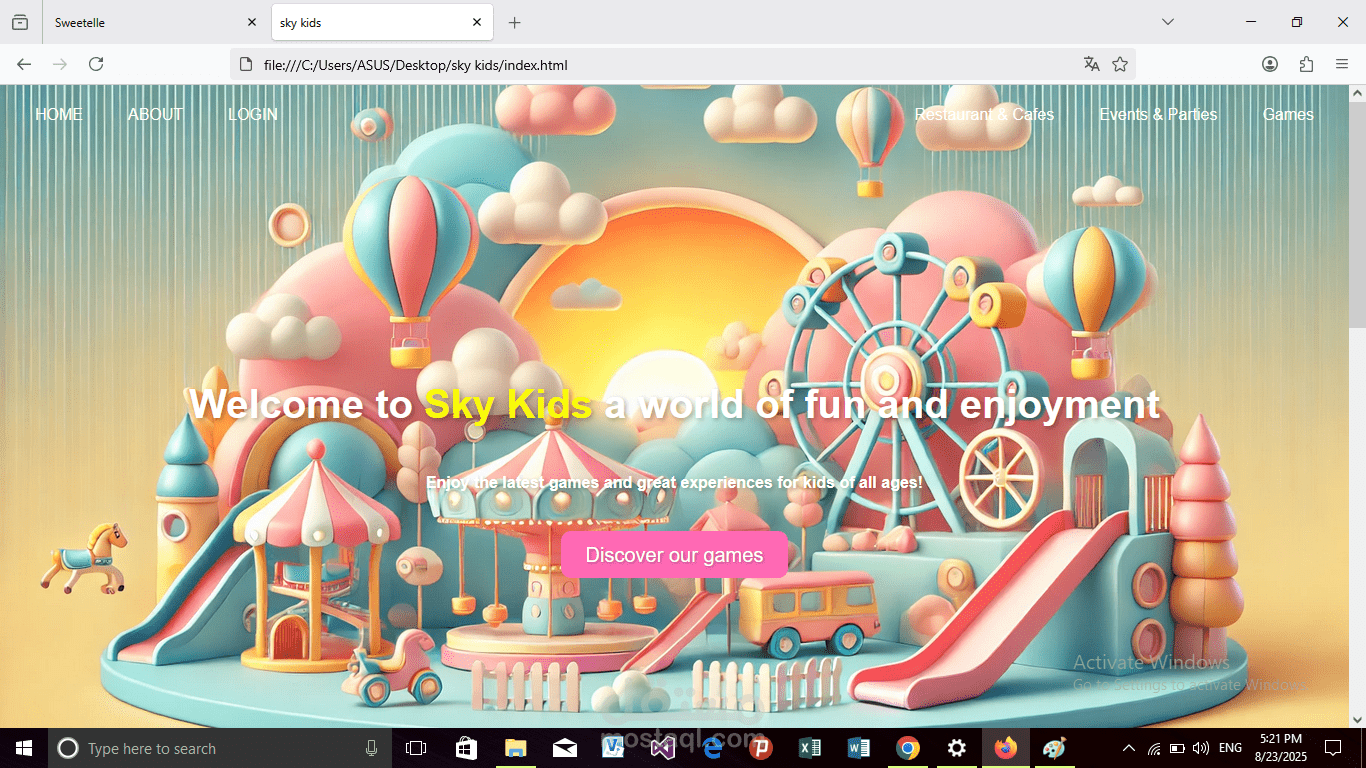This screenshot has width=1366, height=768.
Task: Close the Sweetelle tab
Action: tap(252, 22)
